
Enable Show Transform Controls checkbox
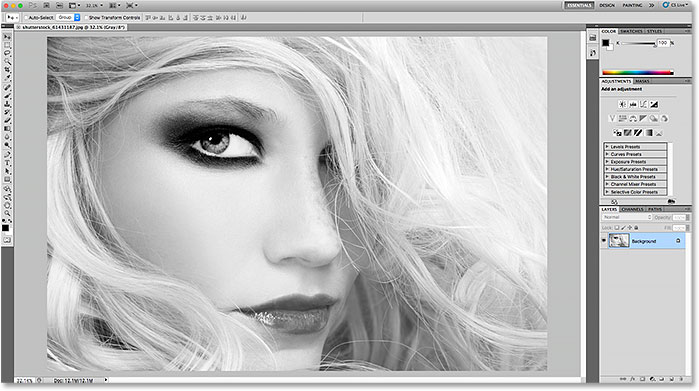tap(86, 17)
